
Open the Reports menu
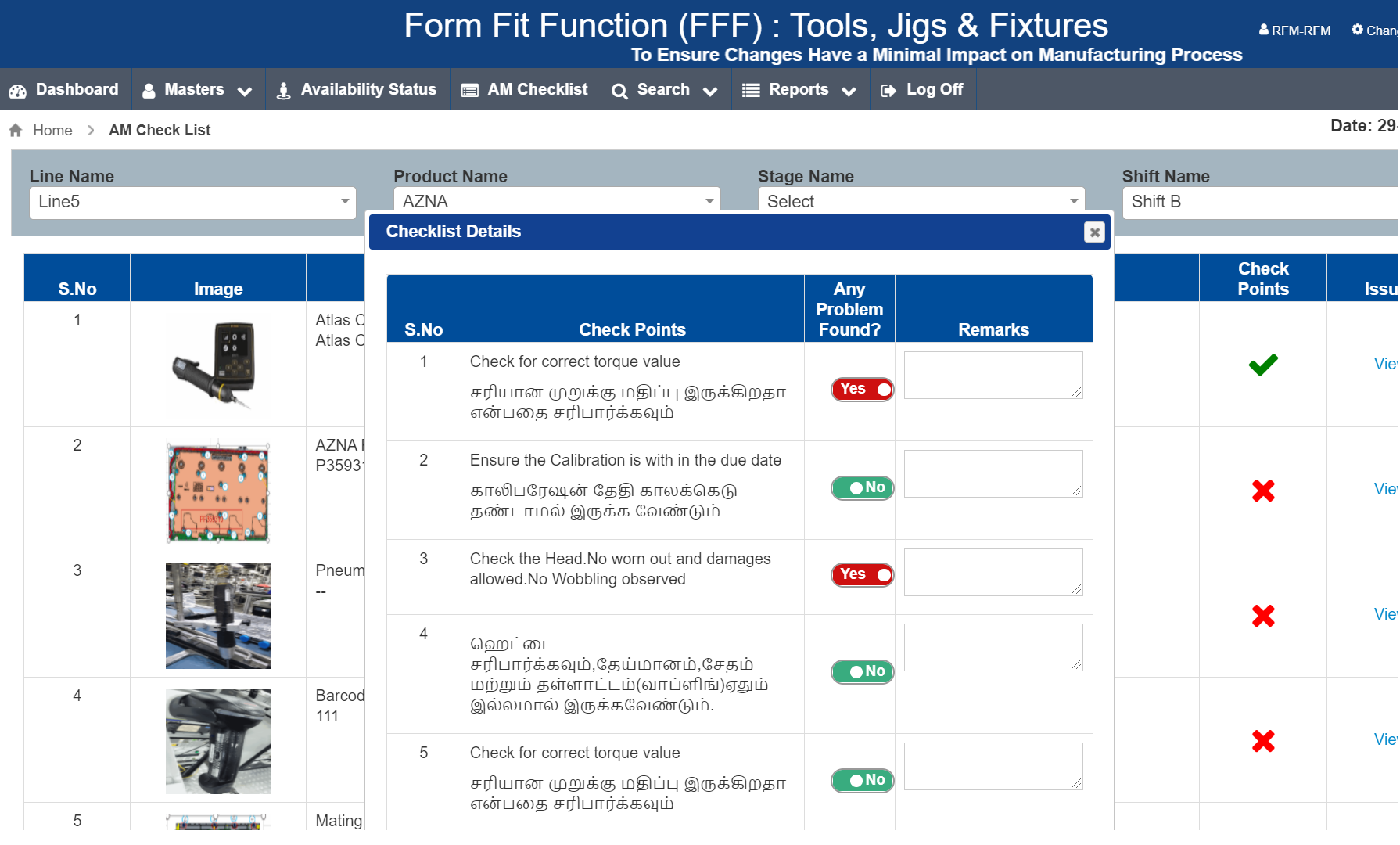tap(799, 89)
